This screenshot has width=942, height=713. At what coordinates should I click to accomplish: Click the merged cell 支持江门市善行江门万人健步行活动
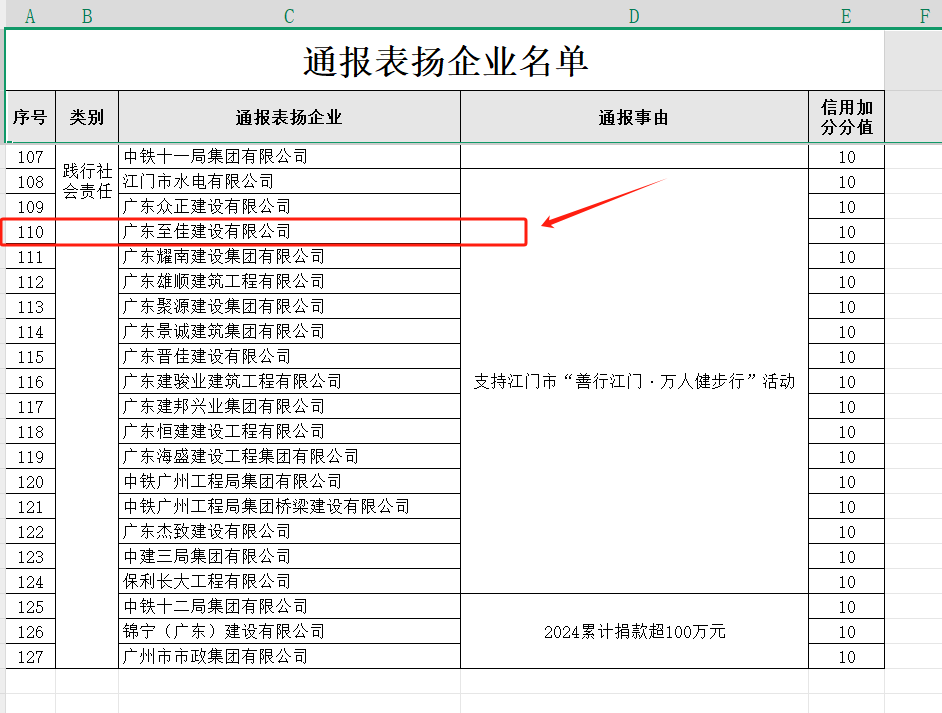[634, 381]
